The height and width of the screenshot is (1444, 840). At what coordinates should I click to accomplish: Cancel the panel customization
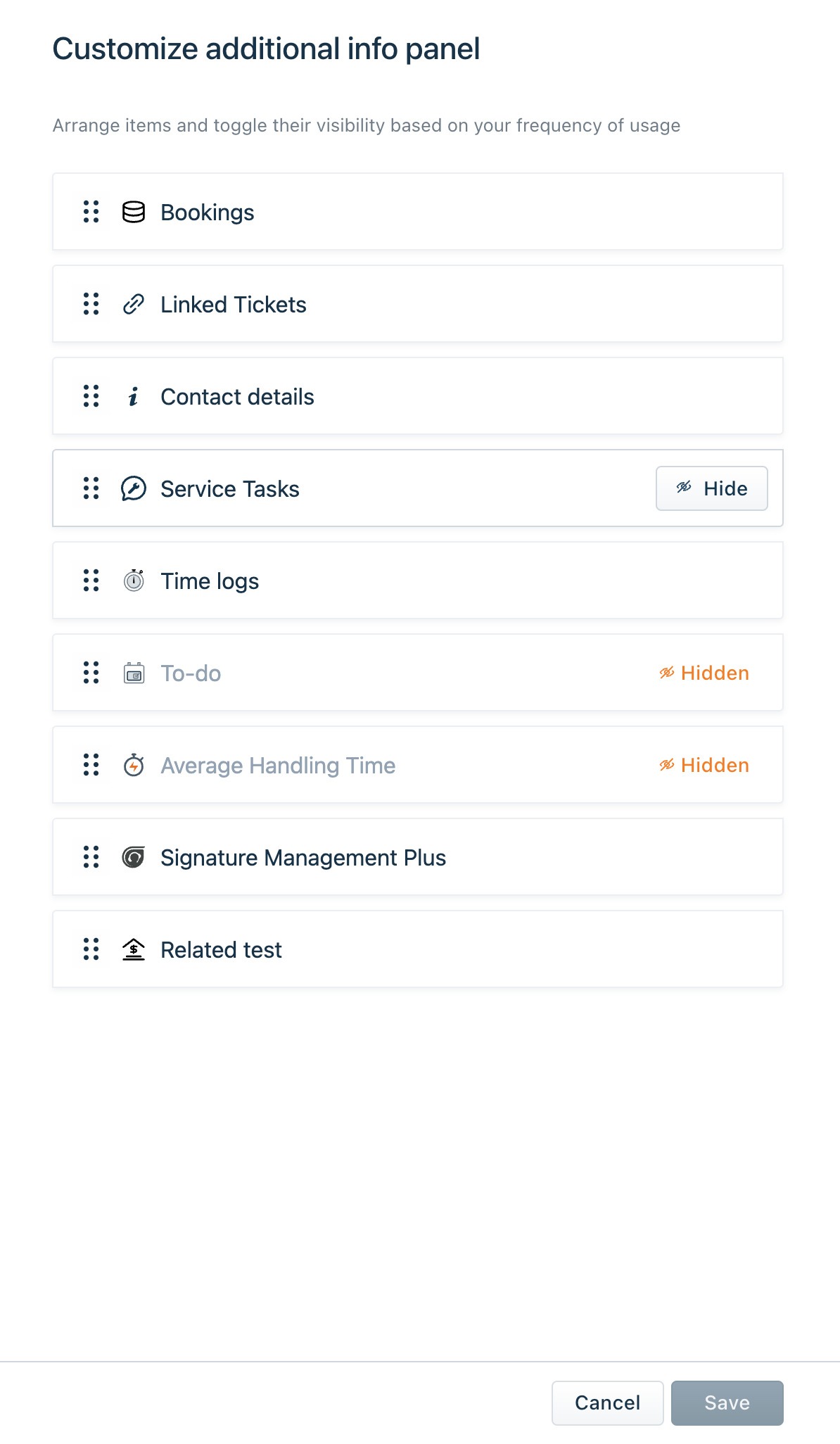pyautogui.click(x=608, y=1403)
